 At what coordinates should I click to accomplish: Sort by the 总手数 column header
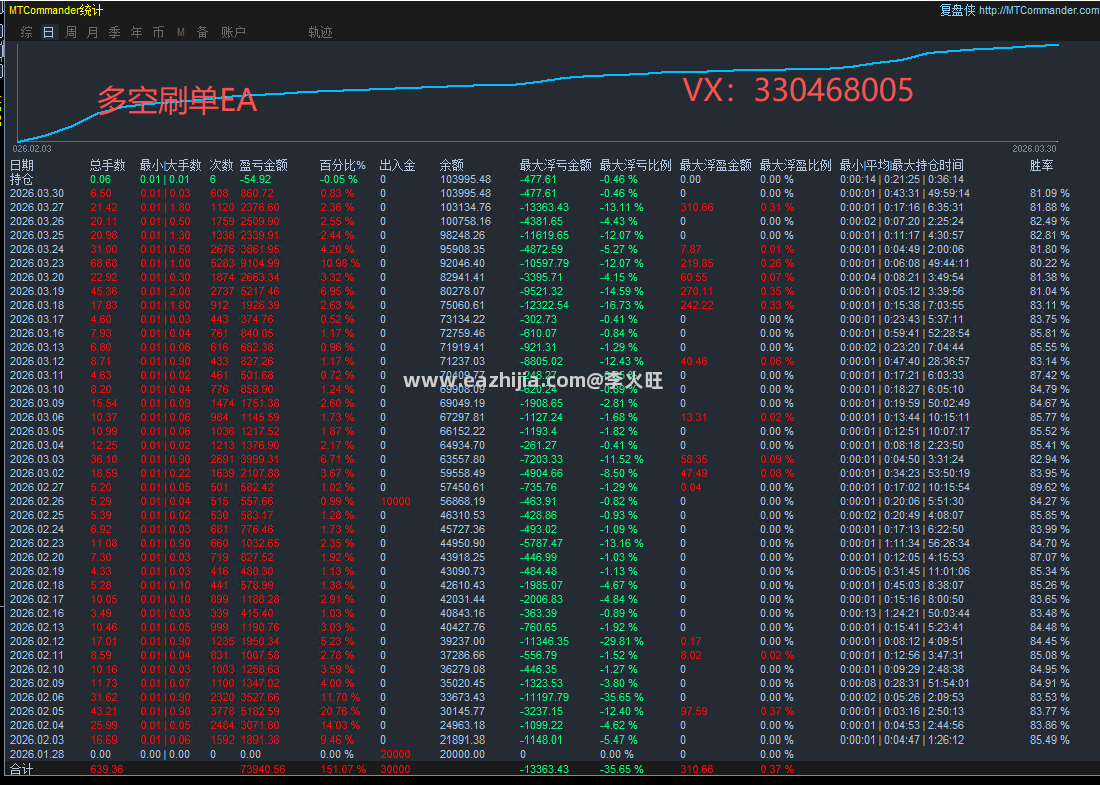[107, 166]
